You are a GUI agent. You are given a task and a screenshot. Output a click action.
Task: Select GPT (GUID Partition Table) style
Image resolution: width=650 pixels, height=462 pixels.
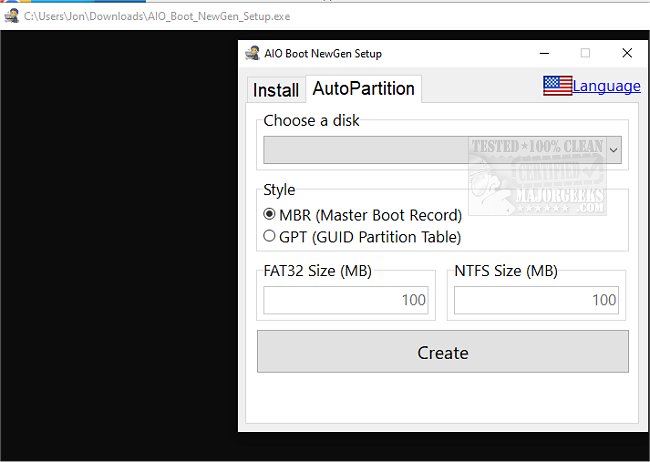[x=362, y=237]
